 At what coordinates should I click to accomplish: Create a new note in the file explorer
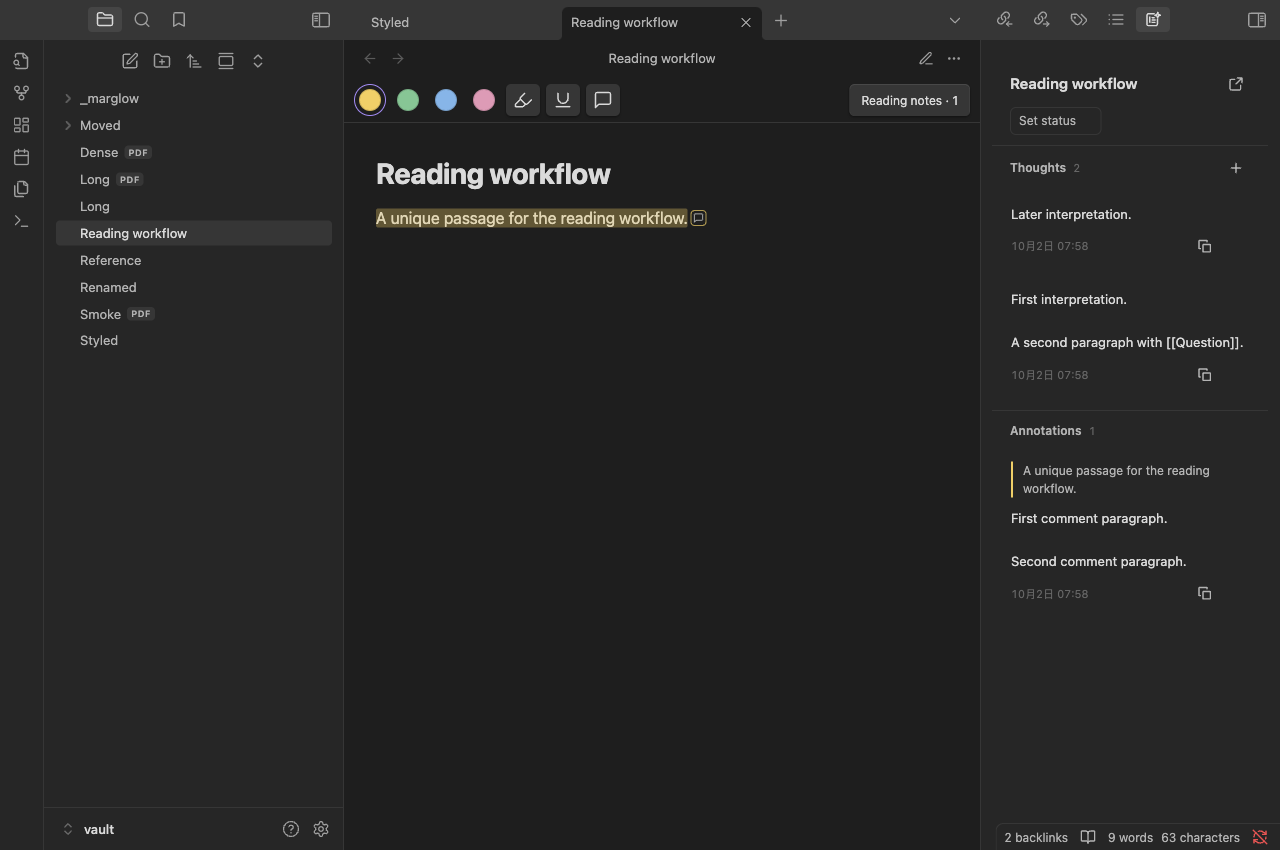[x=130, y=61]
